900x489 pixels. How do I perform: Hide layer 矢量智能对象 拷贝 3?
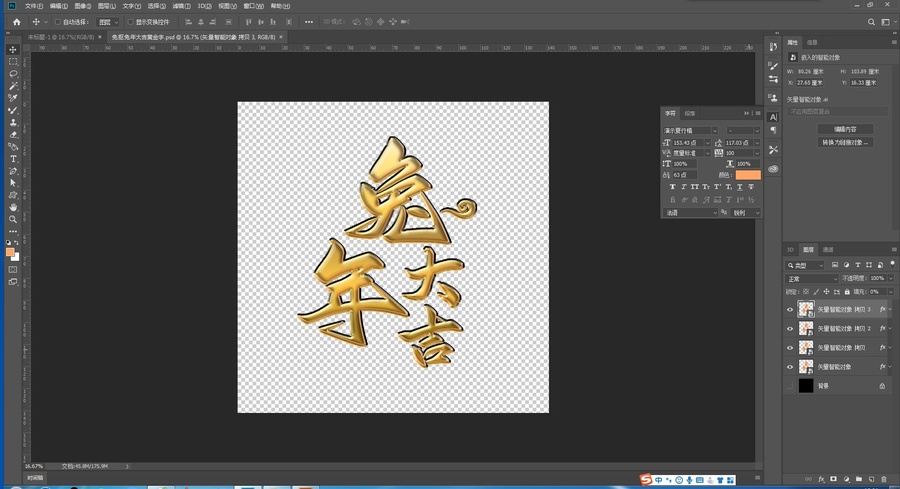click(790, 309)
